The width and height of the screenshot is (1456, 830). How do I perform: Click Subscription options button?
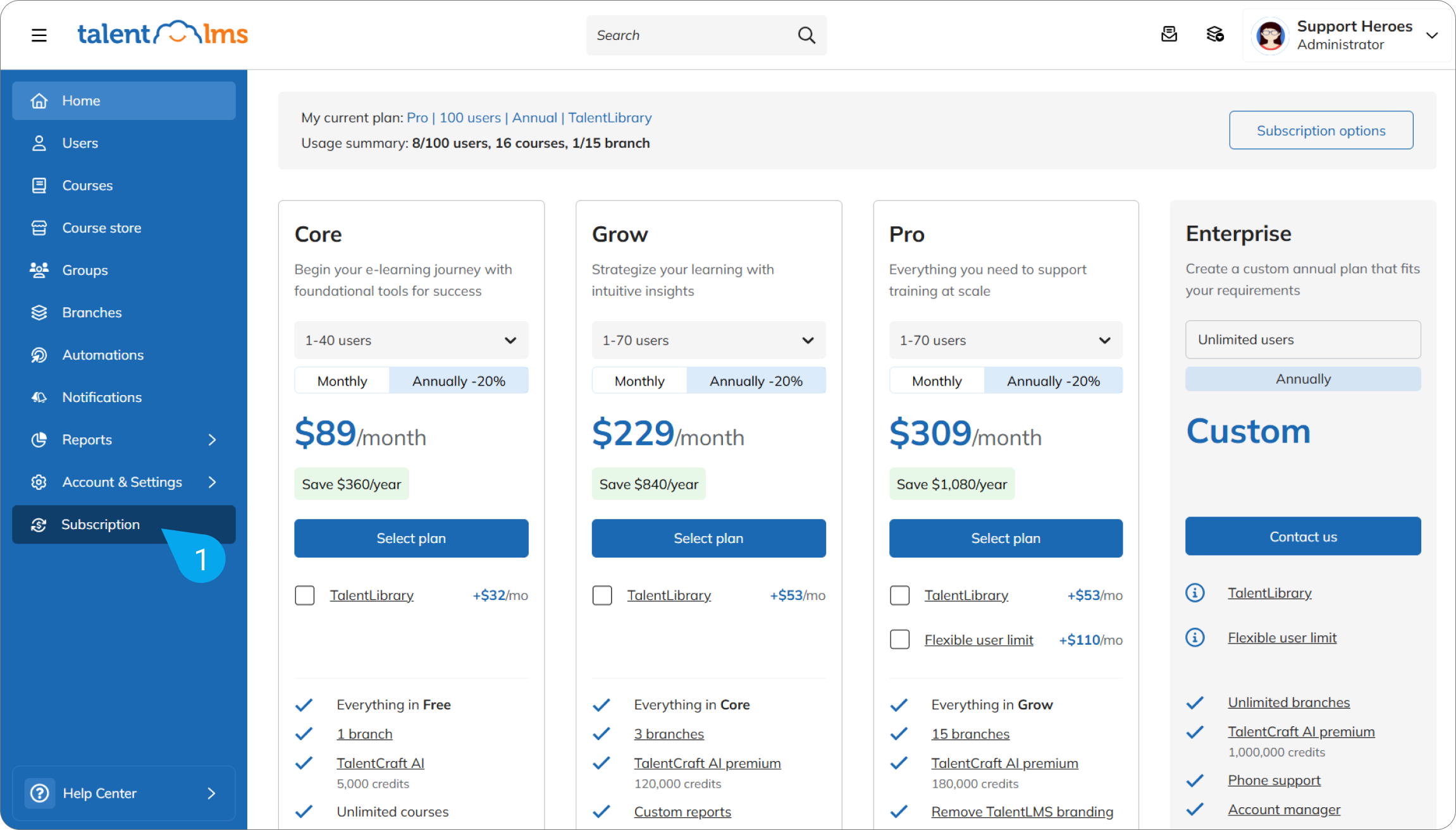[1321, 130]
